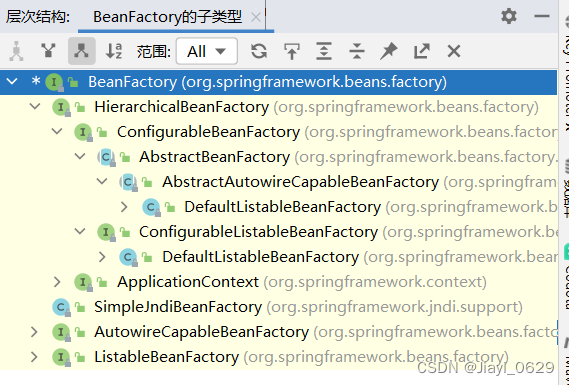
Task: Click the package text (org.springframework.jndi.support)
Action: coord(394,307)
